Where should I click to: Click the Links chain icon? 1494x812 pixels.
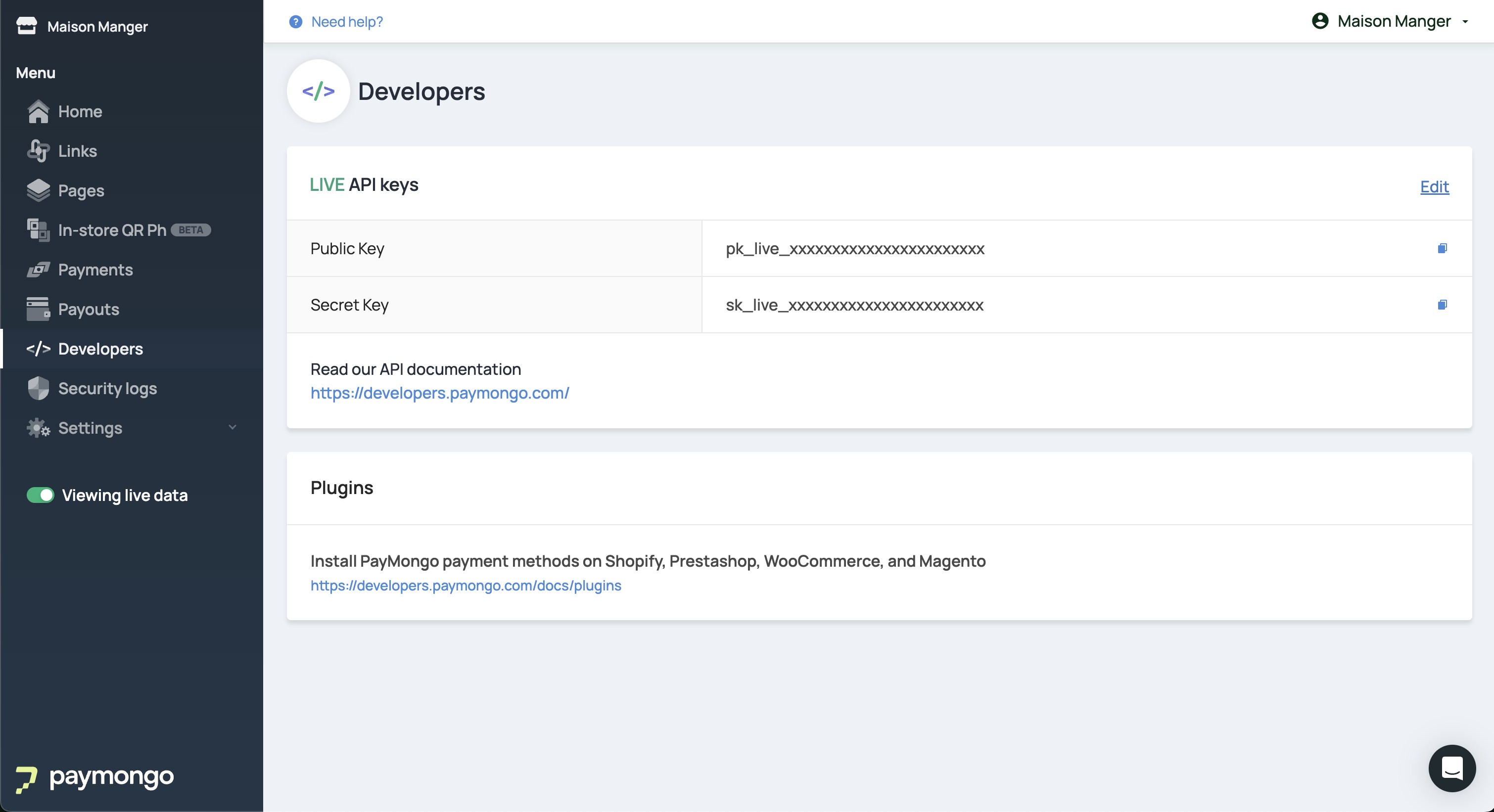click(x=38, y=151)
